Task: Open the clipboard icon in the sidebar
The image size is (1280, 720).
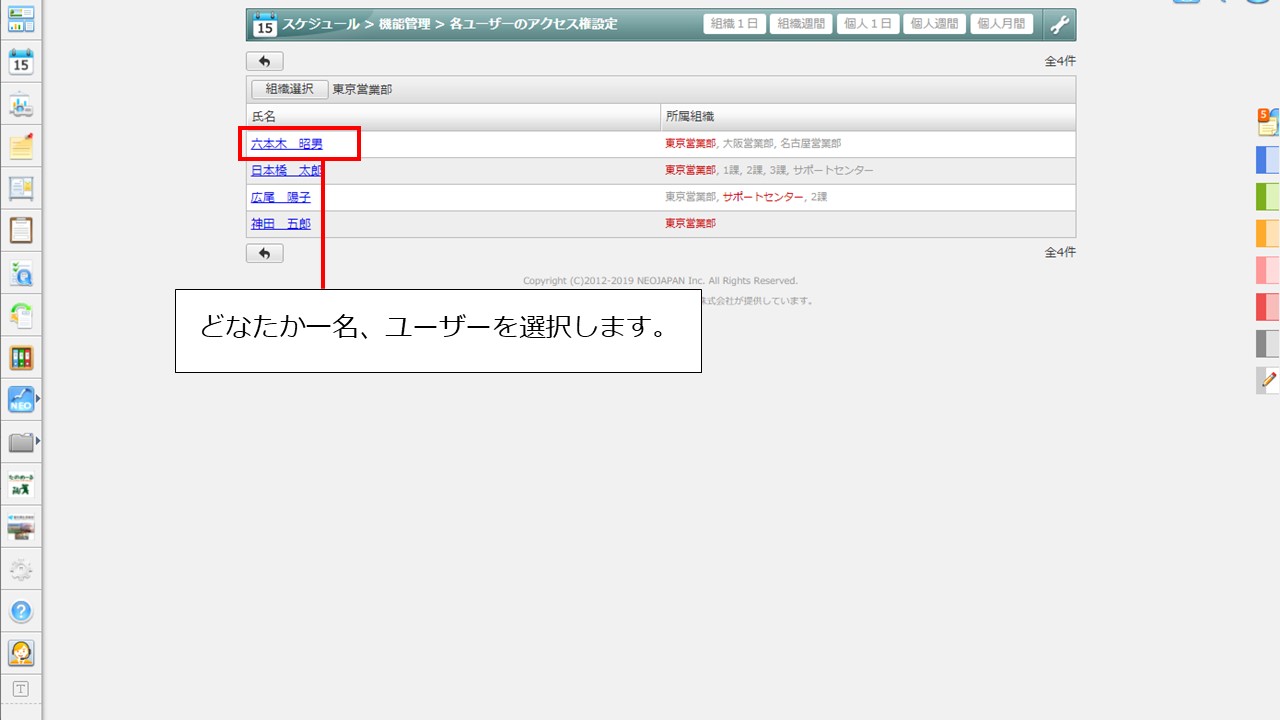Action: pyautogui.click(x=21, y=230)
